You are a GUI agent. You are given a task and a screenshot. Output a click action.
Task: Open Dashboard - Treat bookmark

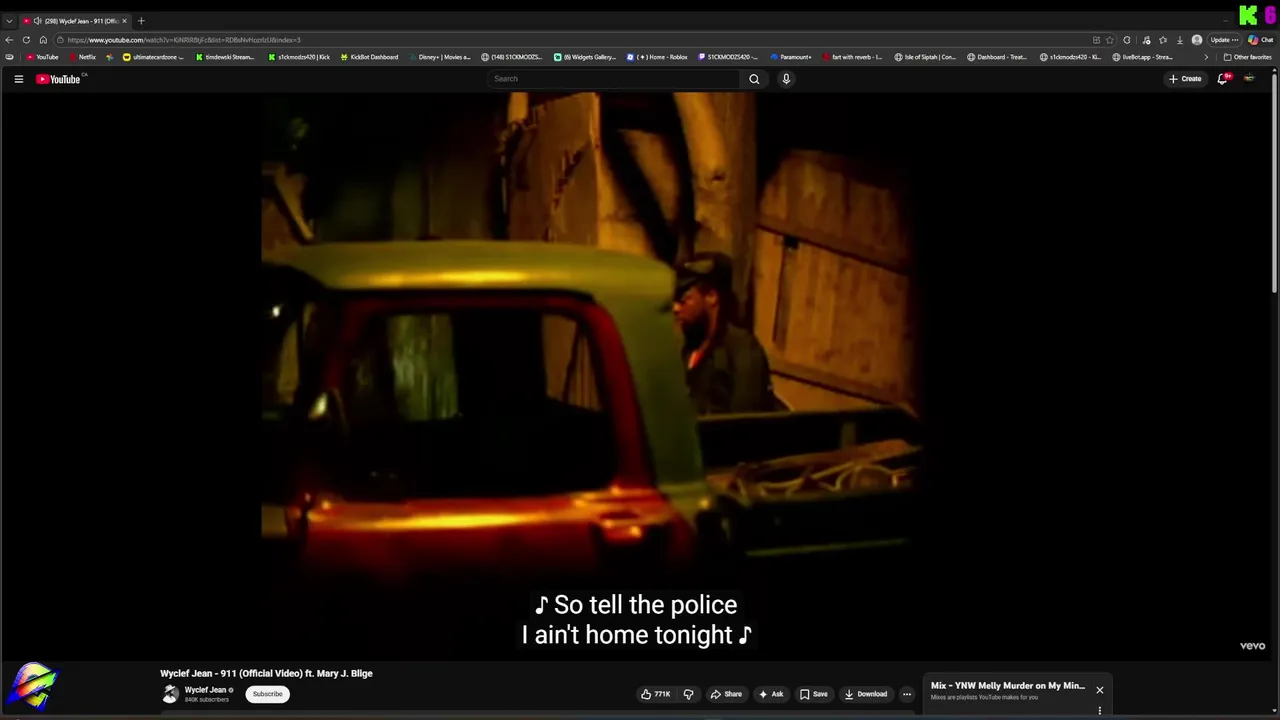[997, 57]
